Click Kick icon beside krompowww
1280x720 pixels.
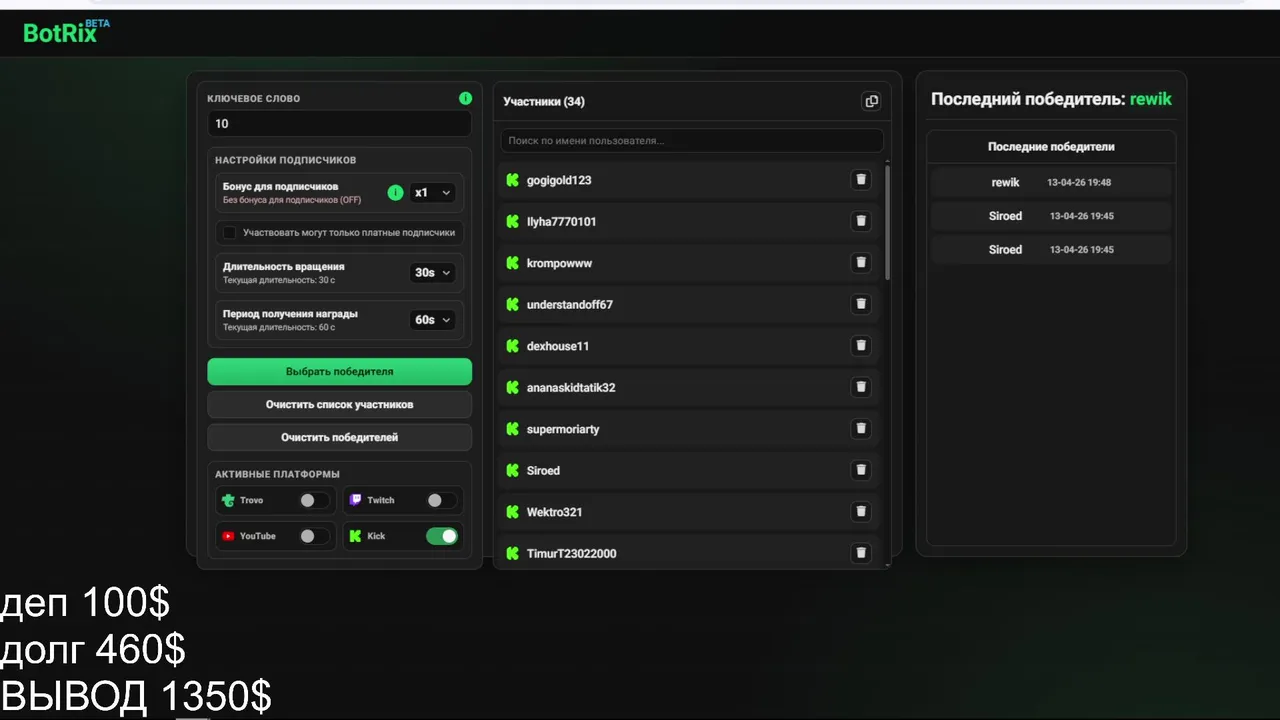point(513,263)
